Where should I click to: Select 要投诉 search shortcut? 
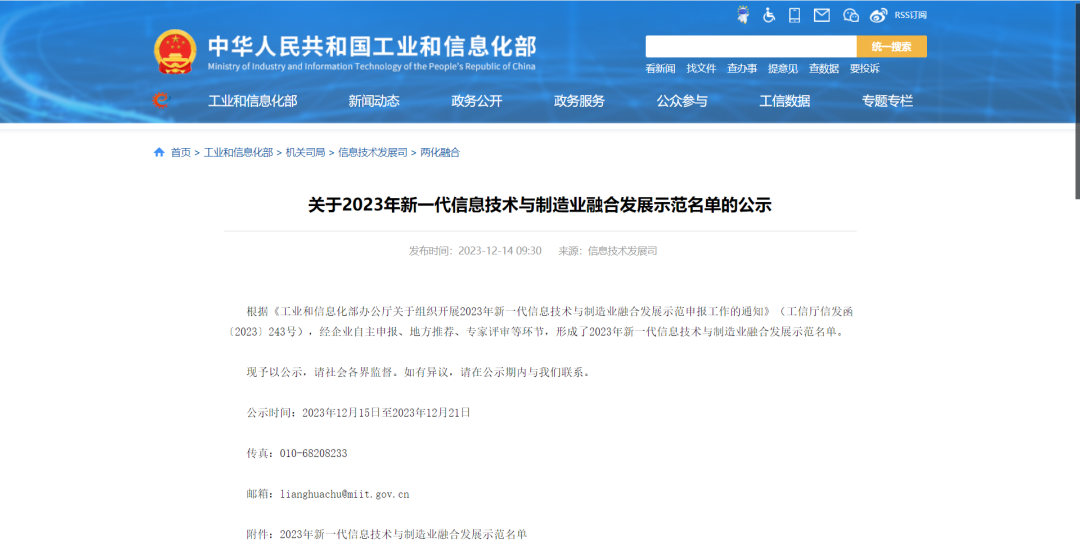(864, 68)
